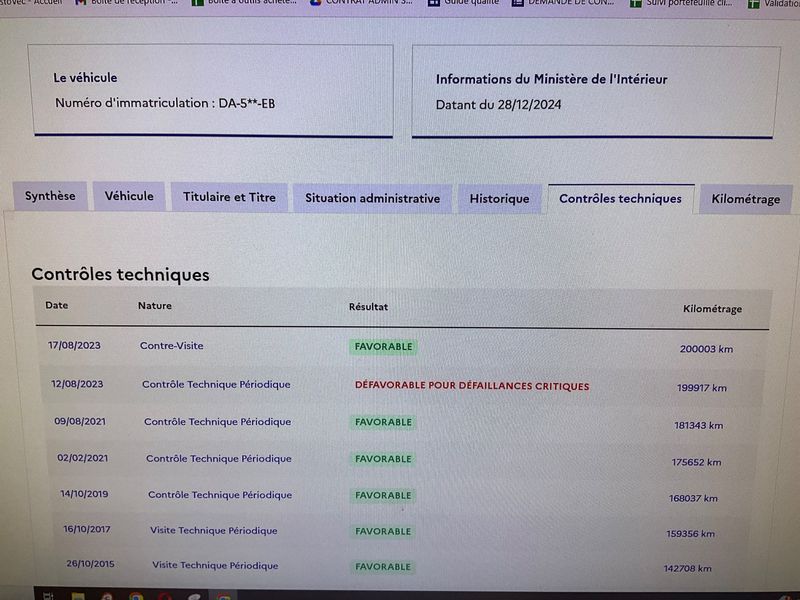Screen dimensions: 800x600
Task: Click the Contrôles techniques section heading
Action: [120, 274]
